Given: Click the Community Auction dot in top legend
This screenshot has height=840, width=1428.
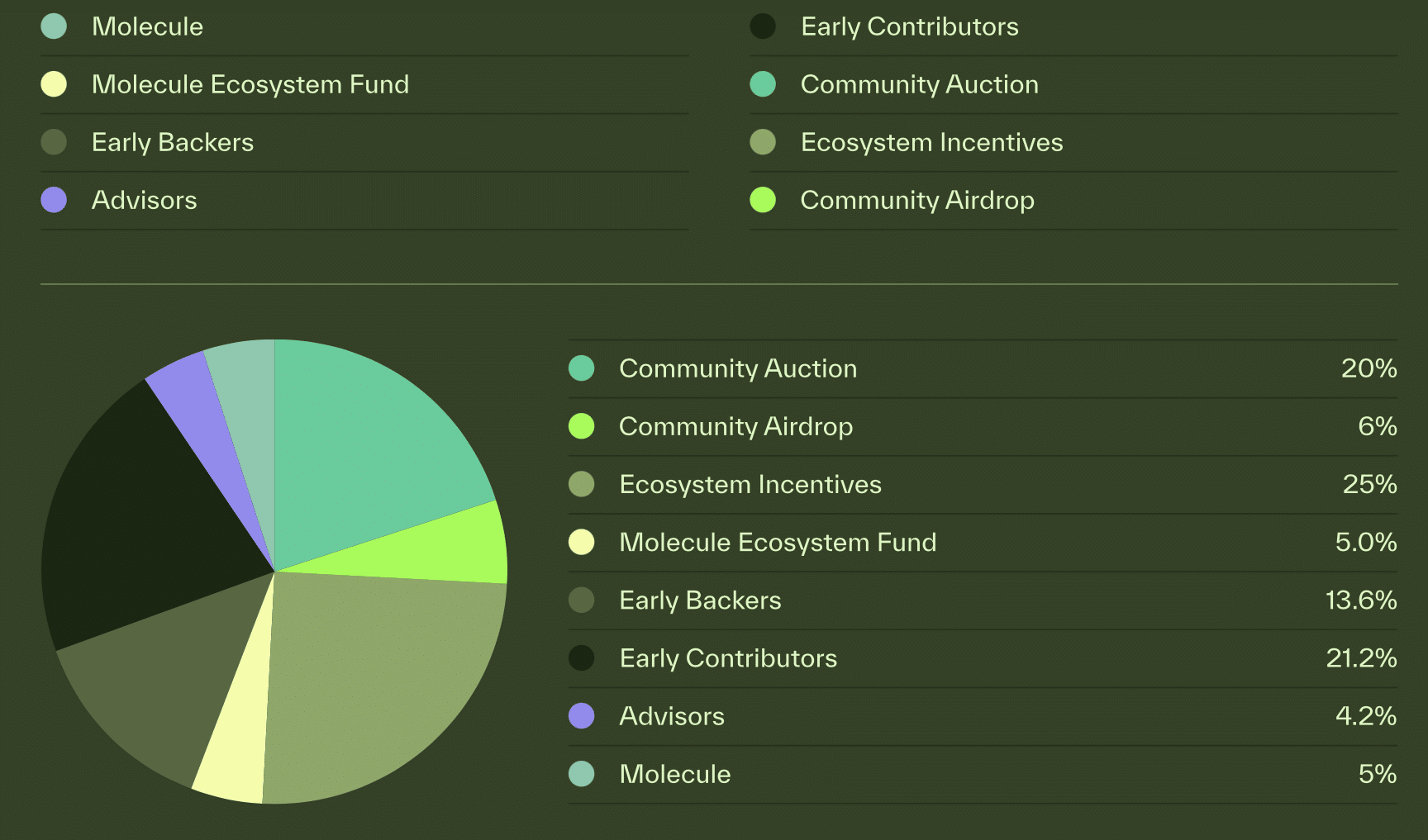Looking at the screenshot, I should coord(763,84).
